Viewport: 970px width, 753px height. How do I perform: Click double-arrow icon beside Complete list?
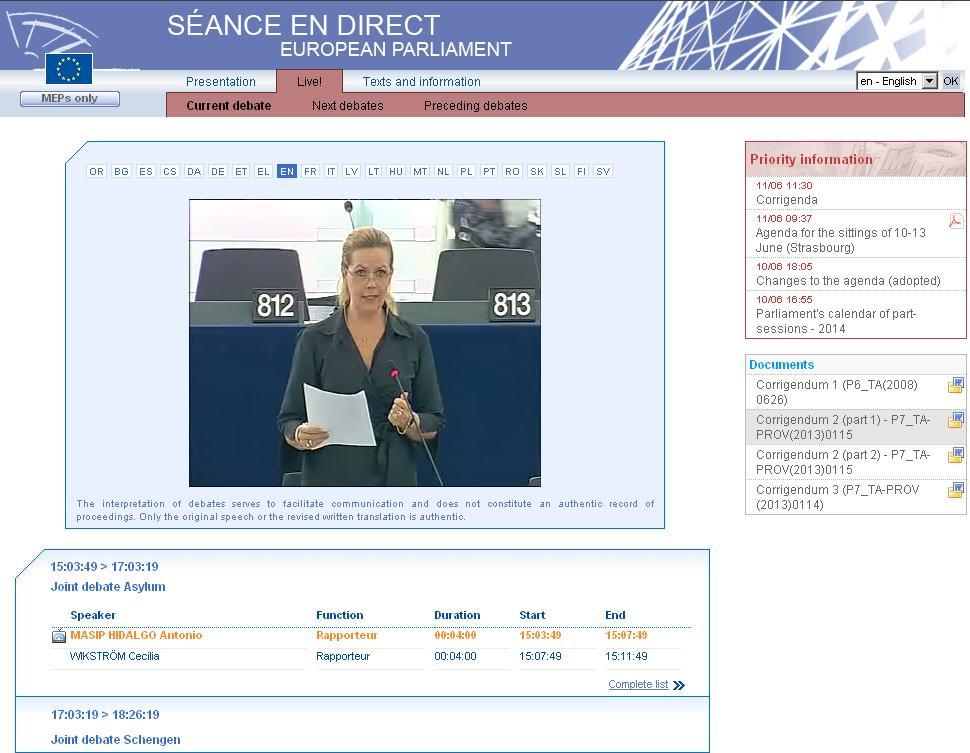click(679, 685)
